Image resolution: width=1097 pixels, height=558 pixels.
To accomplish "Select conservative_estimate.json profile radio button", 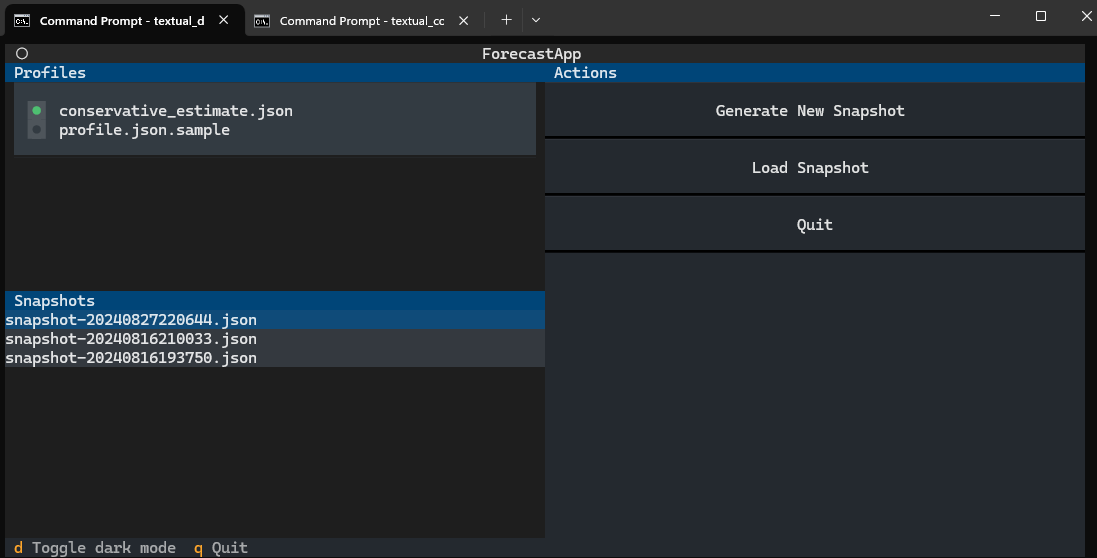I will (36, 110).
